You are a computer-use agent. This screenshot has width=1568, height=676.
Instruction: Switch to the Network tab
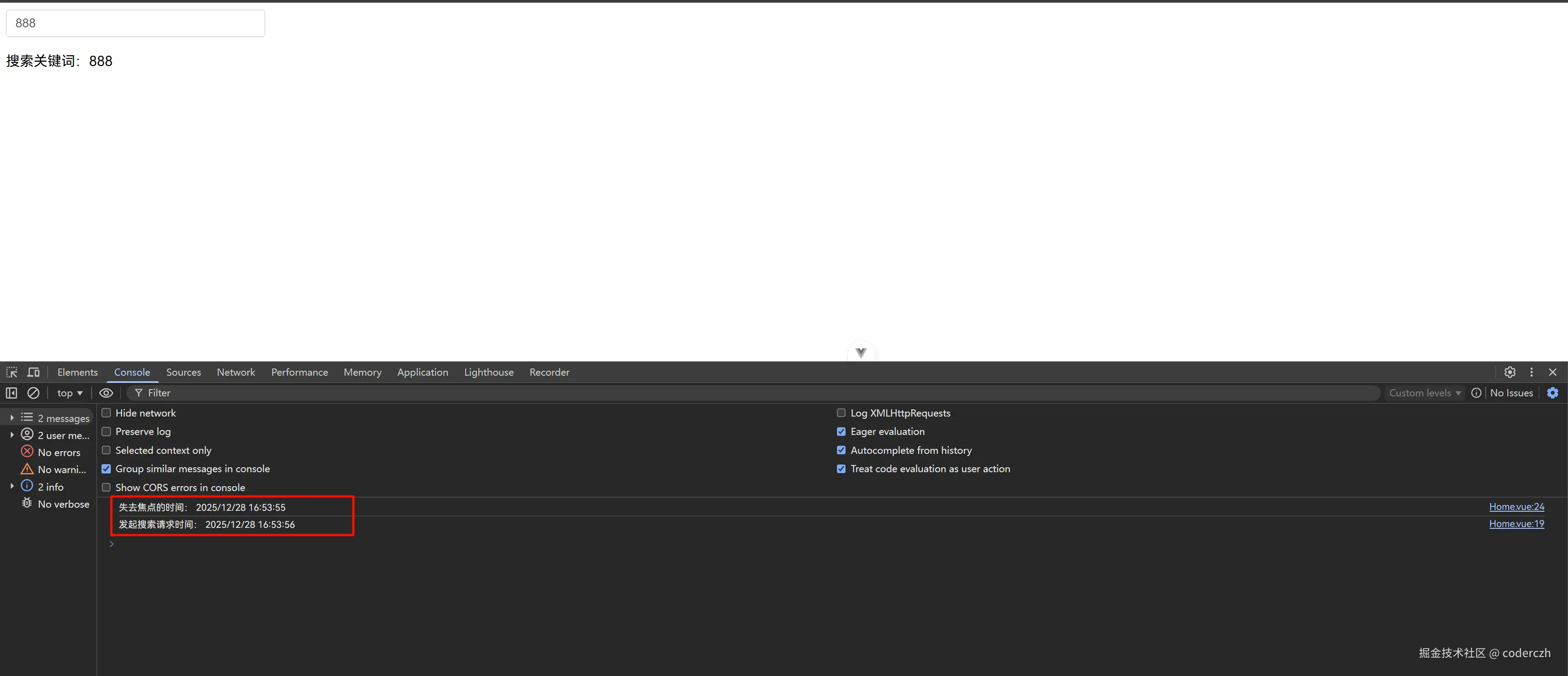[236, 372]
